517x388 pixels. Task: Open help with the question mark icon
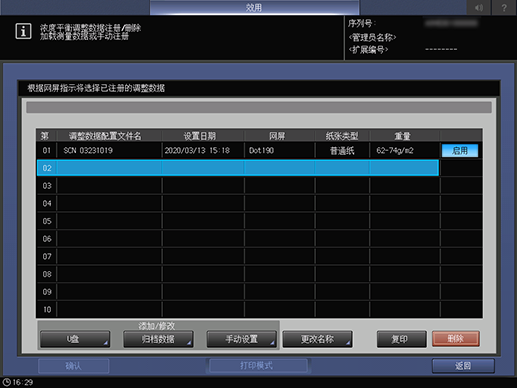click(504, 7)
